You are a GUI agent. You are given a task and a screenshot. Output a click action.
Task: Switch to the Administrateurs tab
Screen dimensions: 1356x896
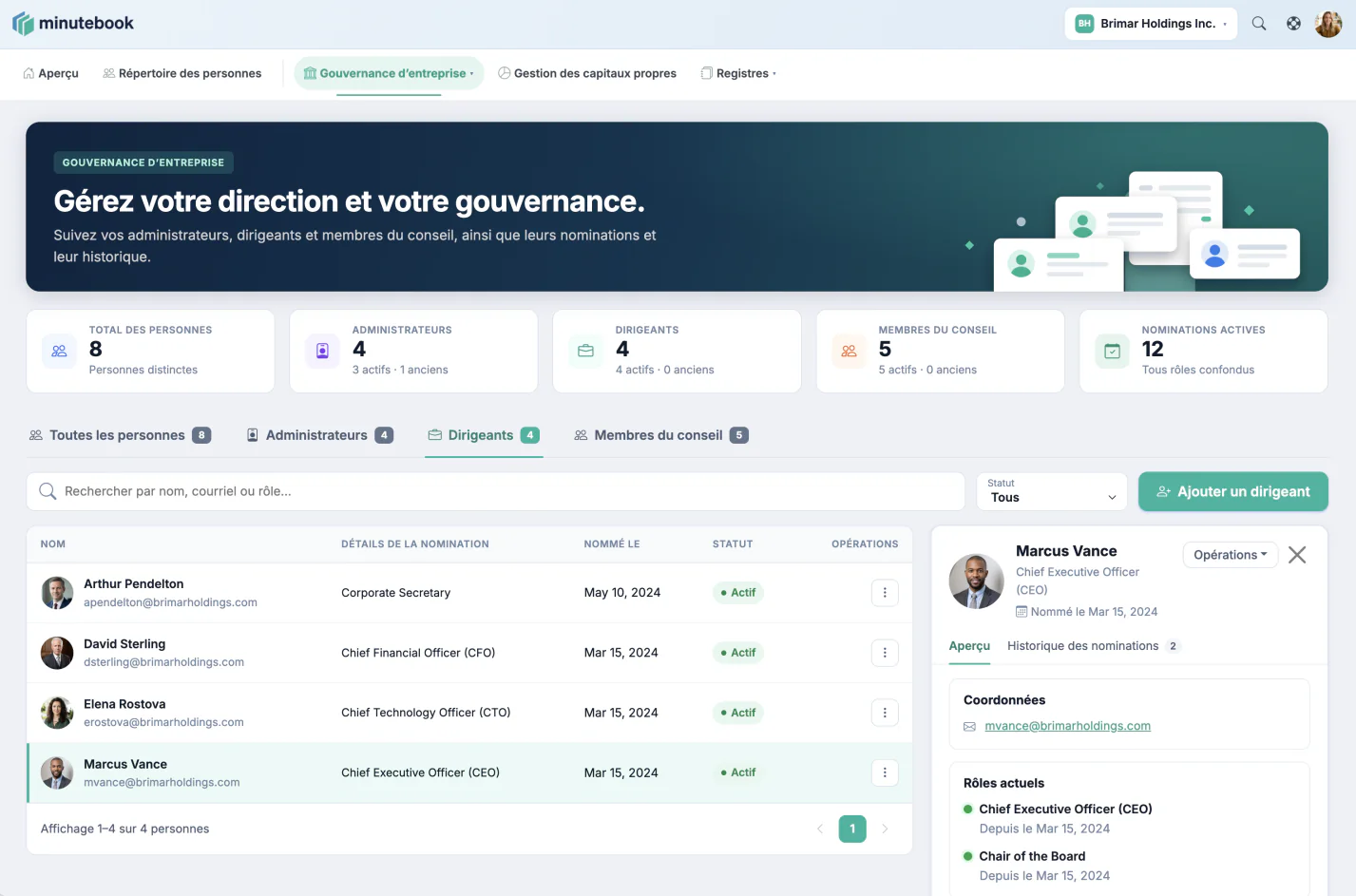tap(319, 435)
